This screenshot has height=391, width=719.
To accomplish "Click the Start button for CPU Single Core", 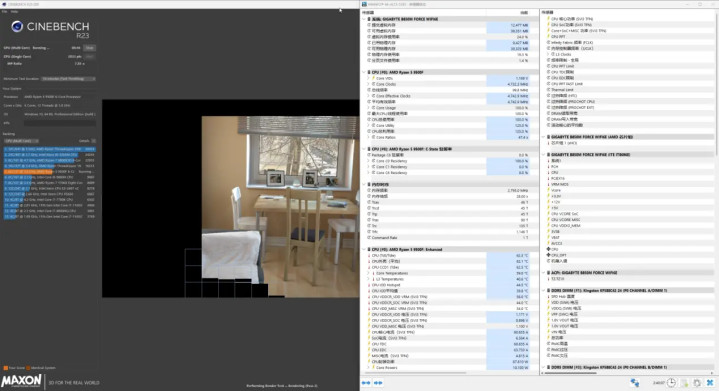I will pyautogui.click(x=89, y=56).
